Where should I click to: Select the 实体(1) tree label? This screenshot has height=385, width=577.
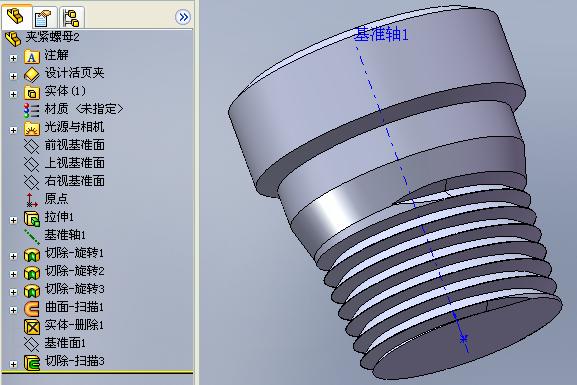[65, 91]
